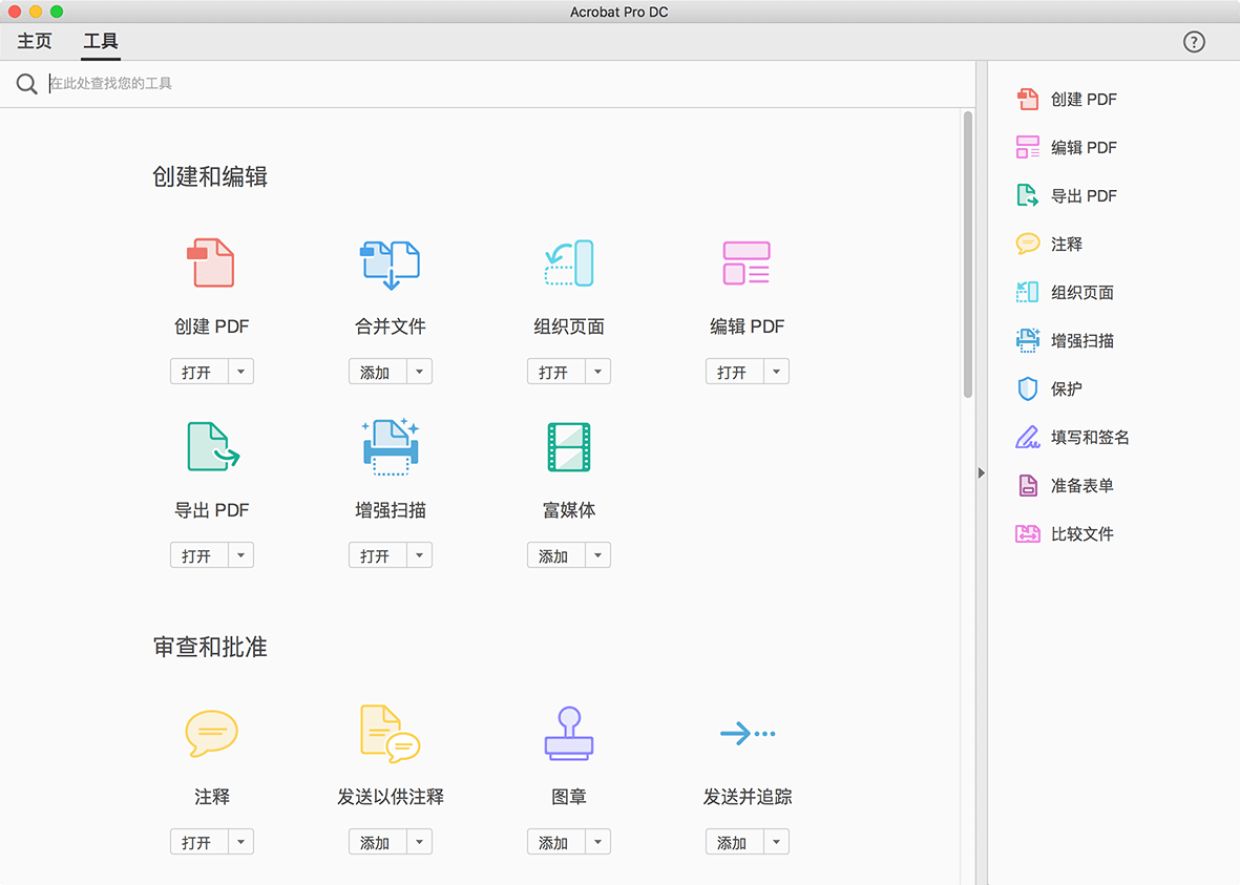Click the 创建 PDF tool icon in main area
This screenshot has height=885, width=1240.
[211, 263]
